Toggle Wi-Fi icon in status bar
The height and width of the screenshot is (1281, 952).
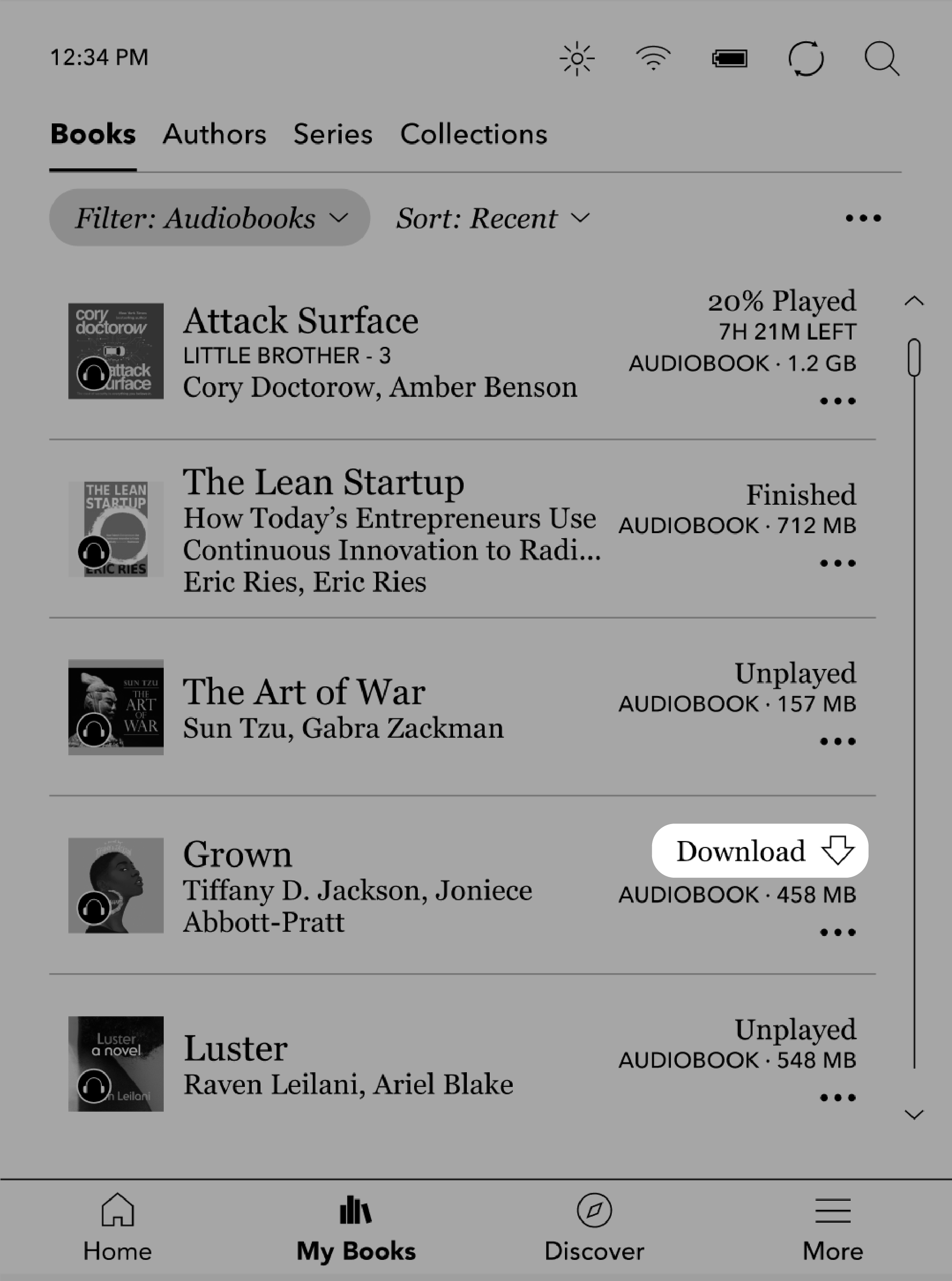coord(652,58)
